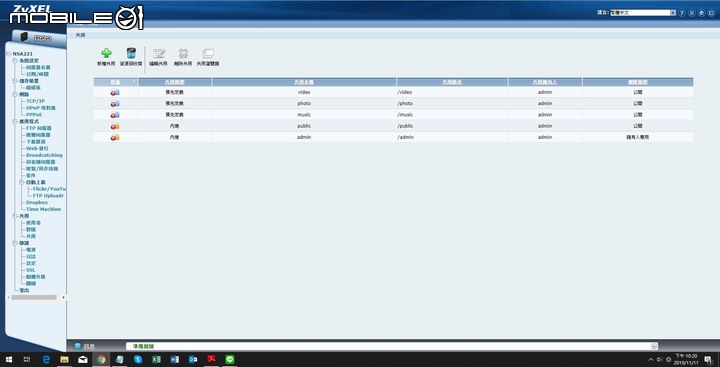Sort by the share path column header
The image size is (720, 367).
click(452, 82)
